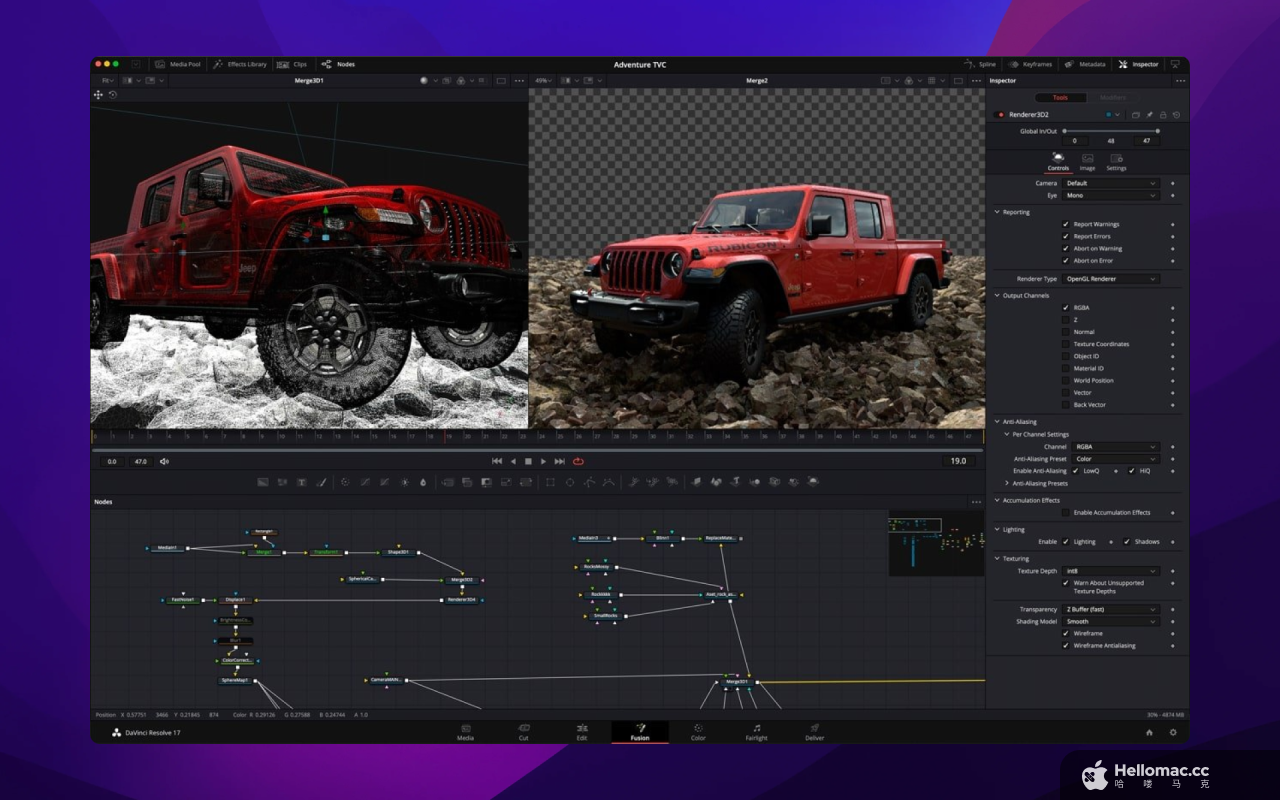Add a Camera 3D node from toolbar

click(775, 482)
